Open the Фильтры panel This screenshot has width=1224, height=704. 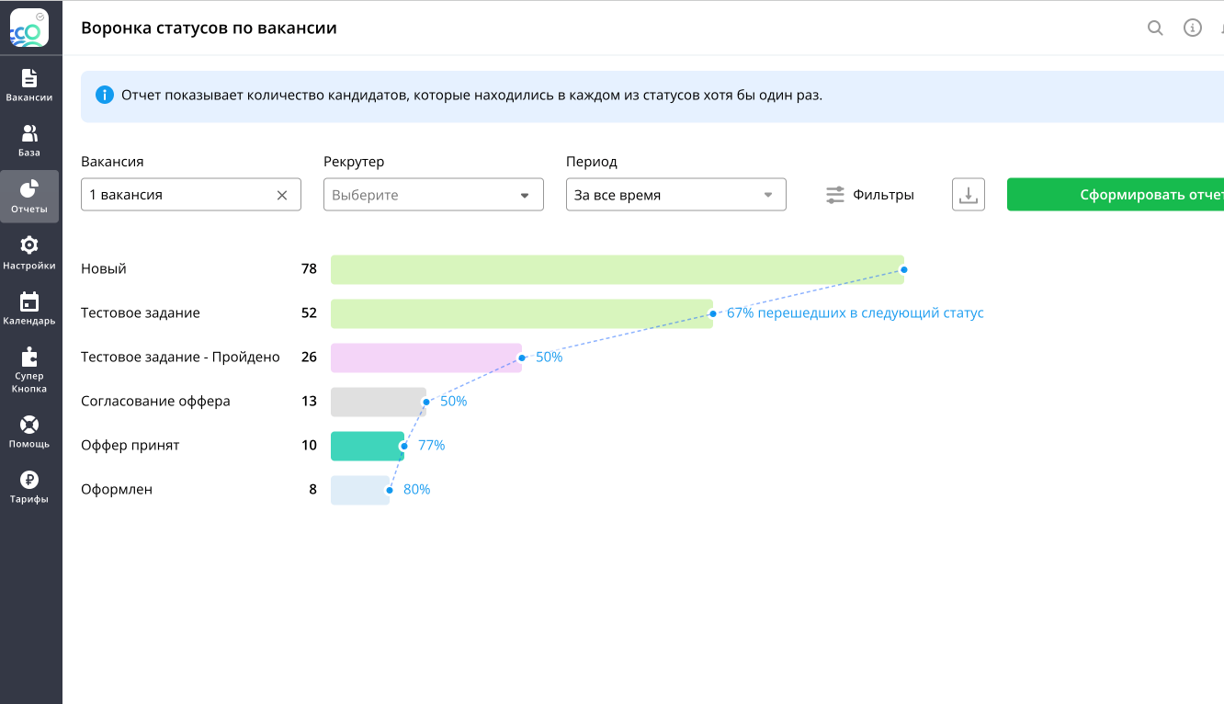point(870,195)
